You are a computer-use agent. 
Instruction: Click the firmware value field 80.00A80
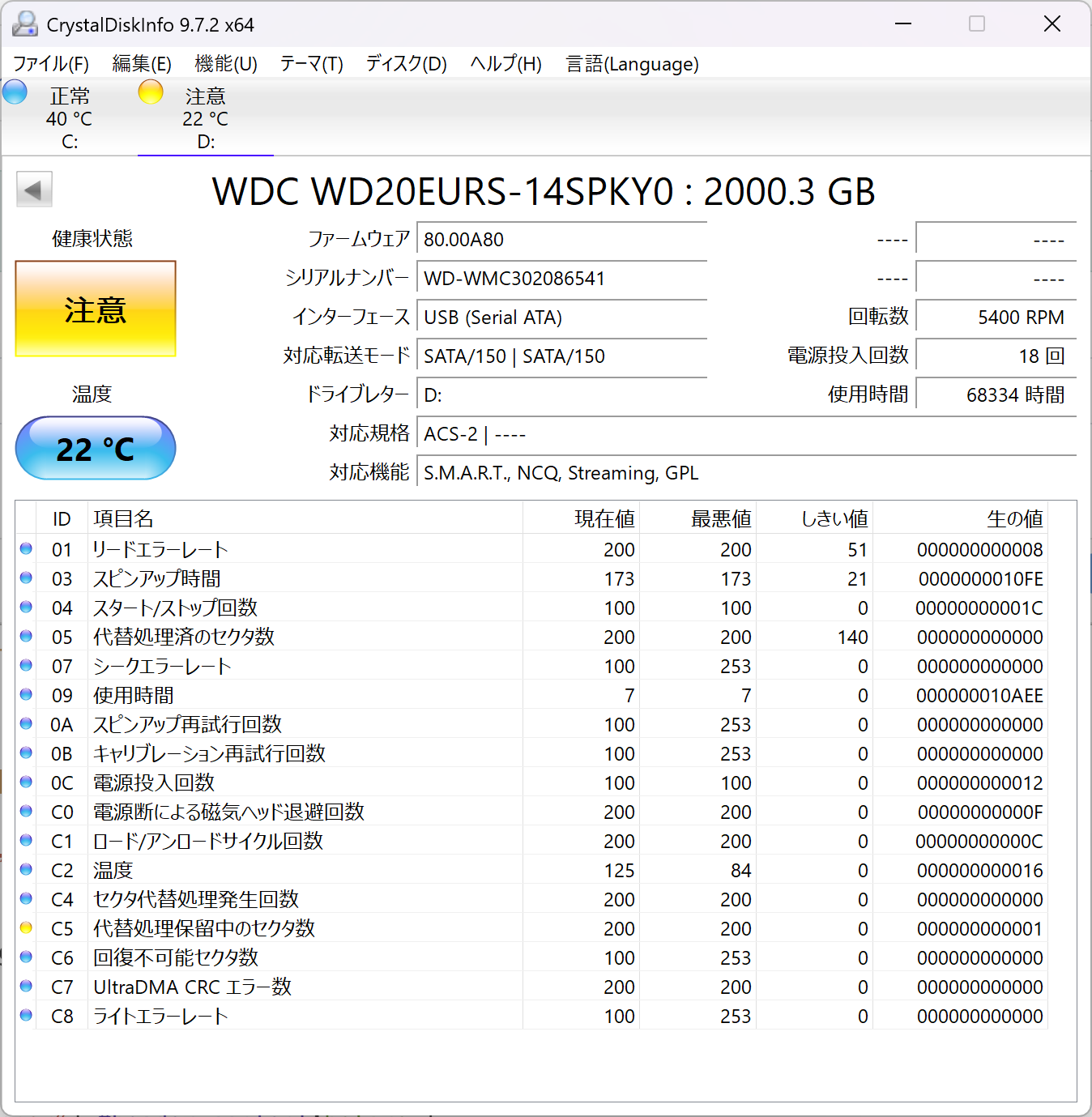(561, 240)
